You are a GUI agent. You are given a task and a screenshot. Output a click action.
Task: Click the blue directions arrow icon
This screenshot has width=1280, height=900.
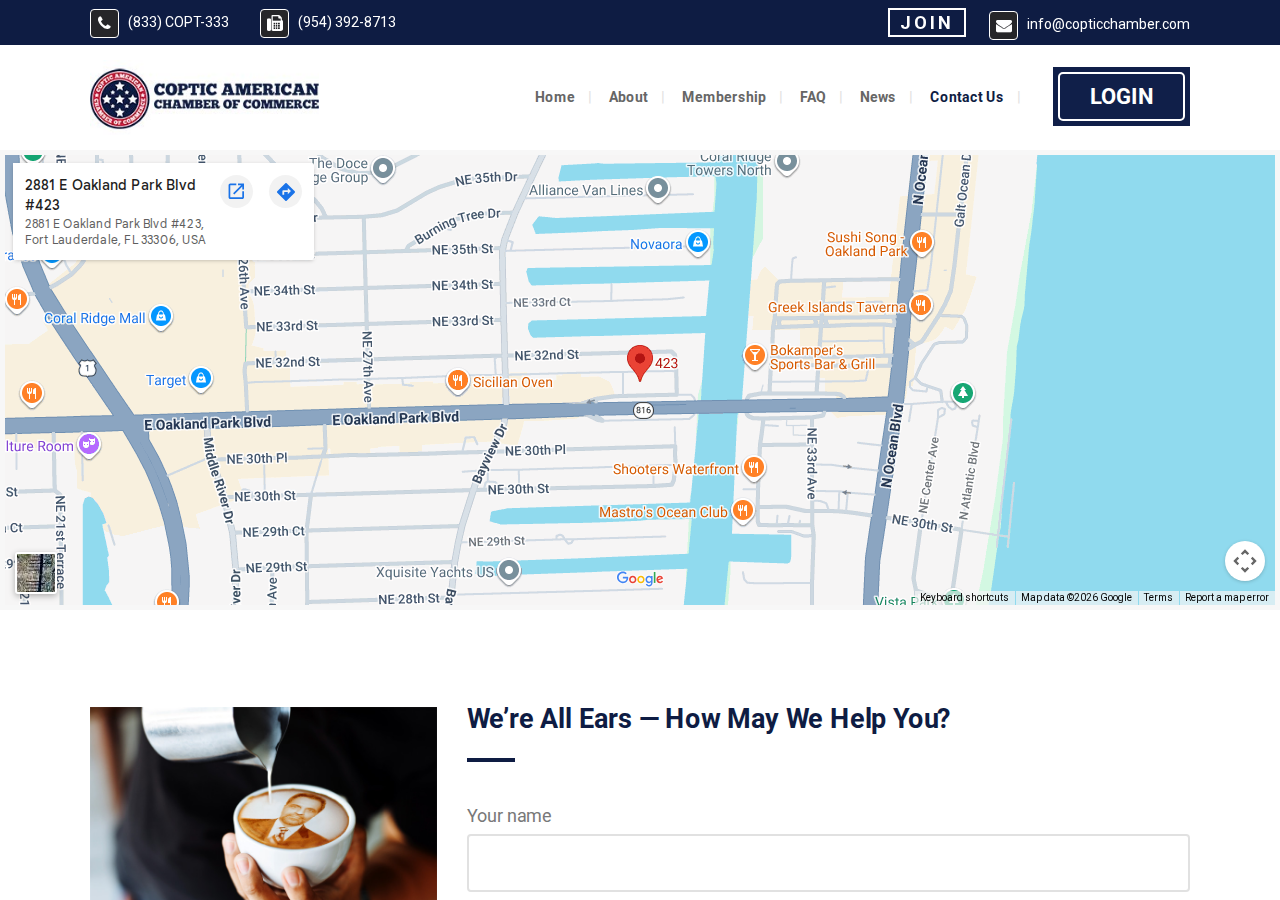286,191
